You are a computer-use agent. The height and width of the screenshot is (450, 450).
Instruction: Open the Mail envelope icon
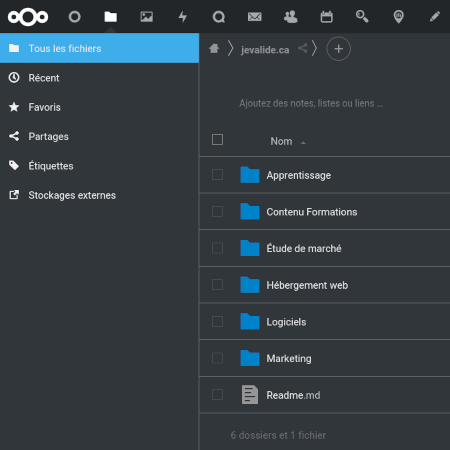pyautogui.click(x=255, y=17)
